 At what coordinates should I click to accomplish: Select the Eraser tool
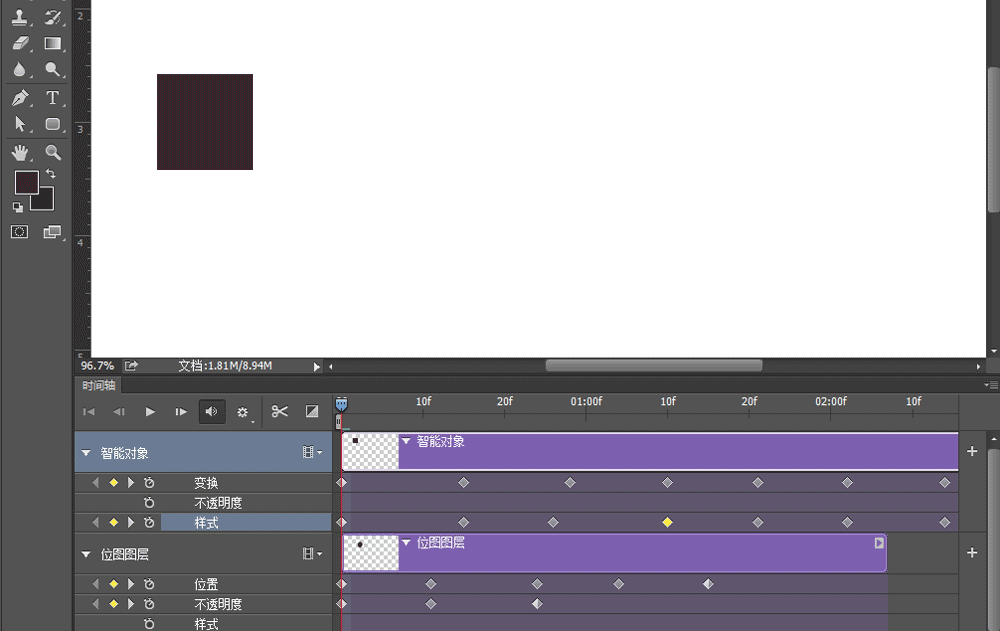22,43
